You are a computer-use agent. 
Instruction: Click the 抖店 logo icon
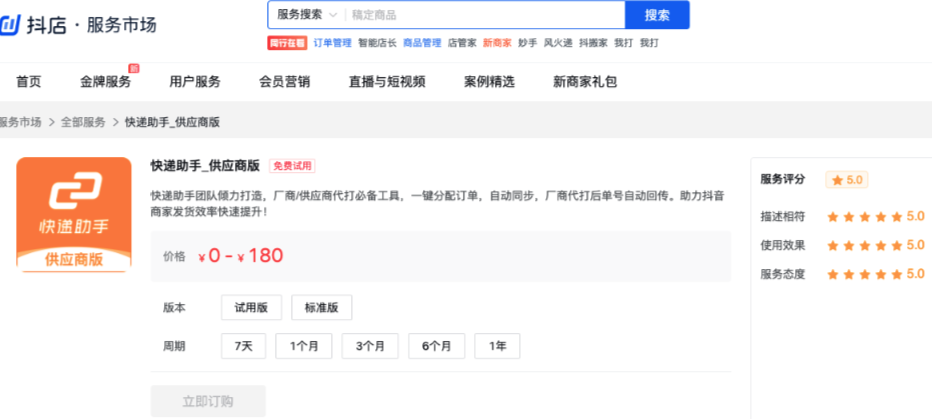click(x=10, y=25)
